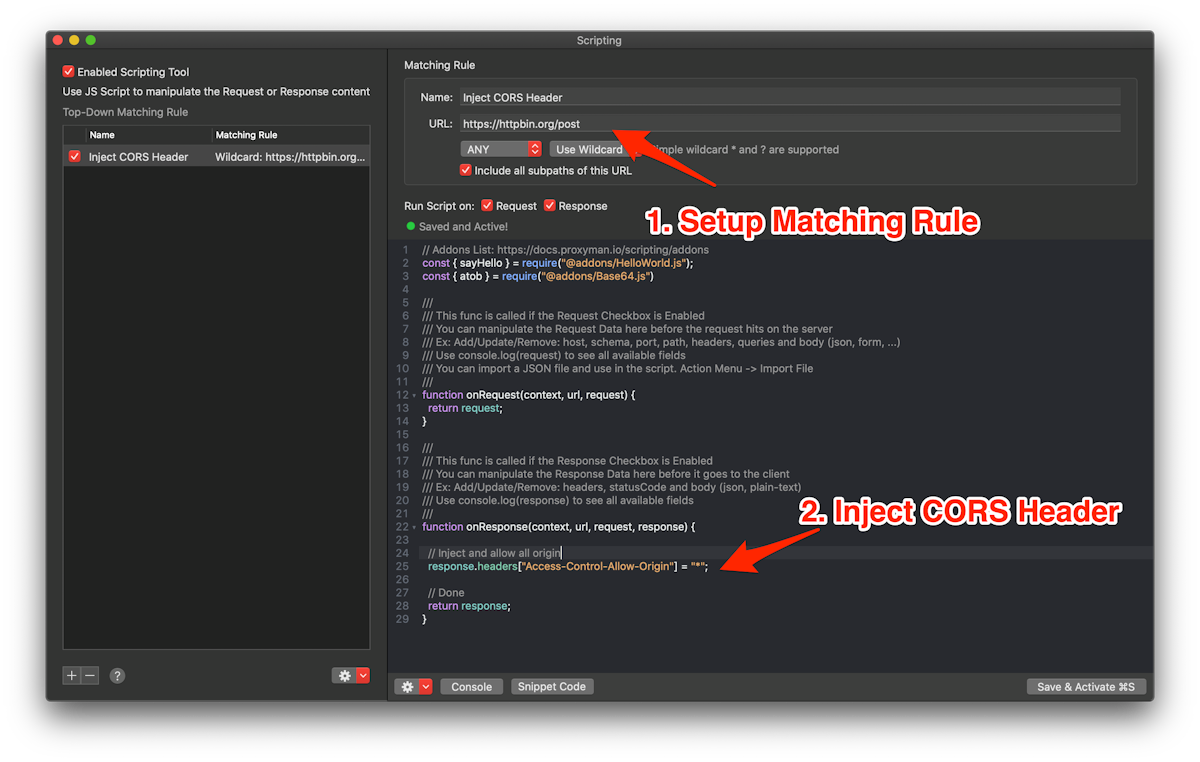Image resolution: width=1200 pixels, height=762 pixels.
Task: Open the Console panel
Action: click(x=471, y=686)
